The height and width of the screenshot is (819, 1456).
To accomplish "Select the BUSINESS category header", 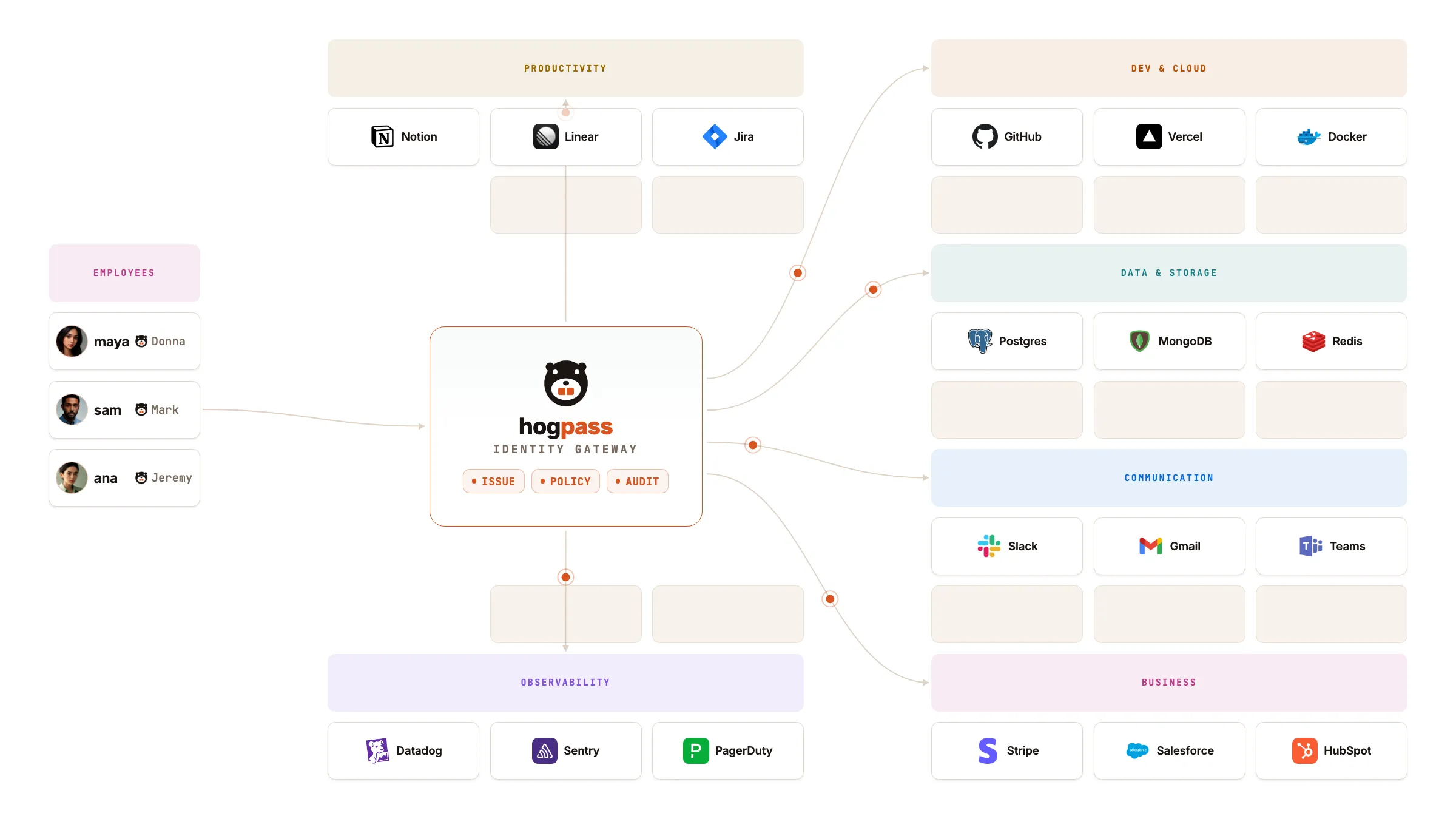I will [x=1169, y=682].
